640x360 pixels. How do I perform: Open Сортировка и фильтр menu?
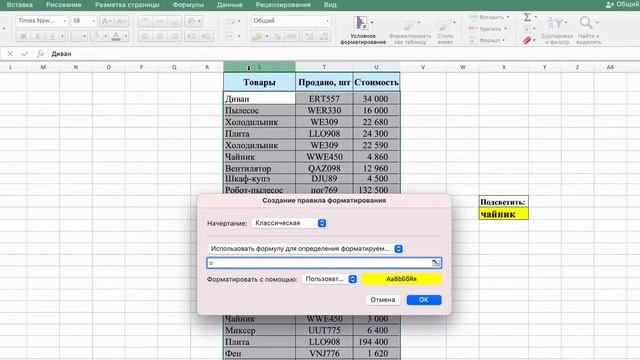pyautogui.click(x=557, y=30)
